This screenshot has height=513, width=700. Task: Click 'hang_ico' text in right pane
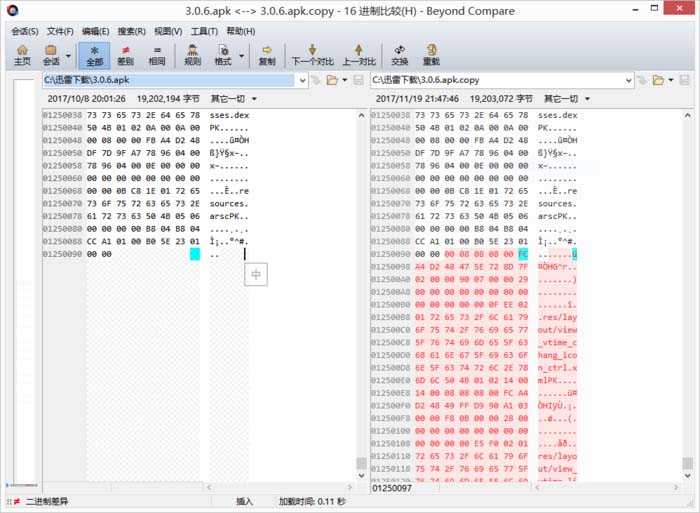[557, 355]
